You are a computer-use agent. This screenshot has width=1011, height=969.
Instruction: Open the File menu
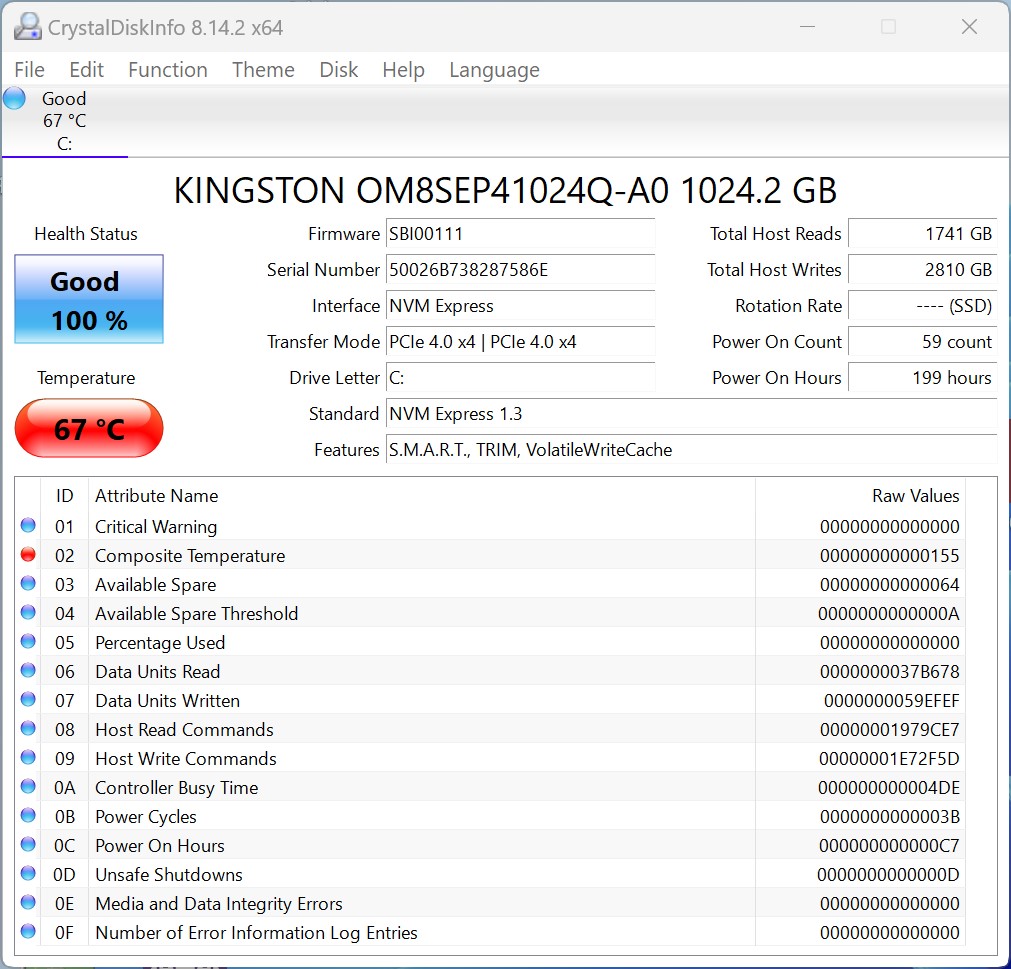tap(30, 70)
